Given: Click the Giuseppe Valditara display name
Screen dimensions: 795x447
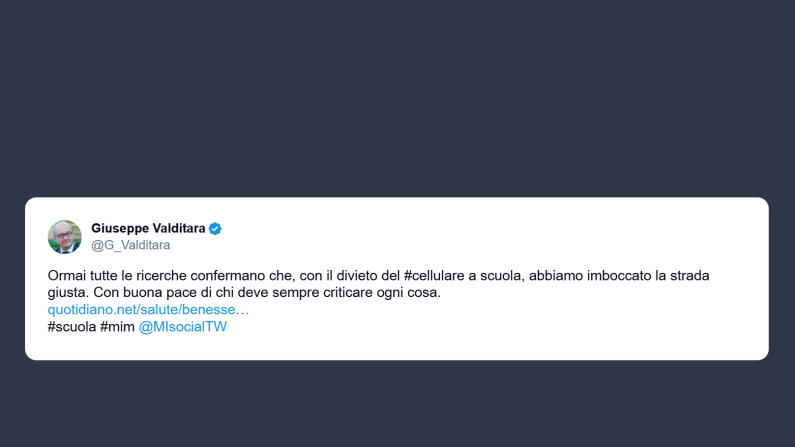Looking at the screenshot, I should (x=148, y=229).
